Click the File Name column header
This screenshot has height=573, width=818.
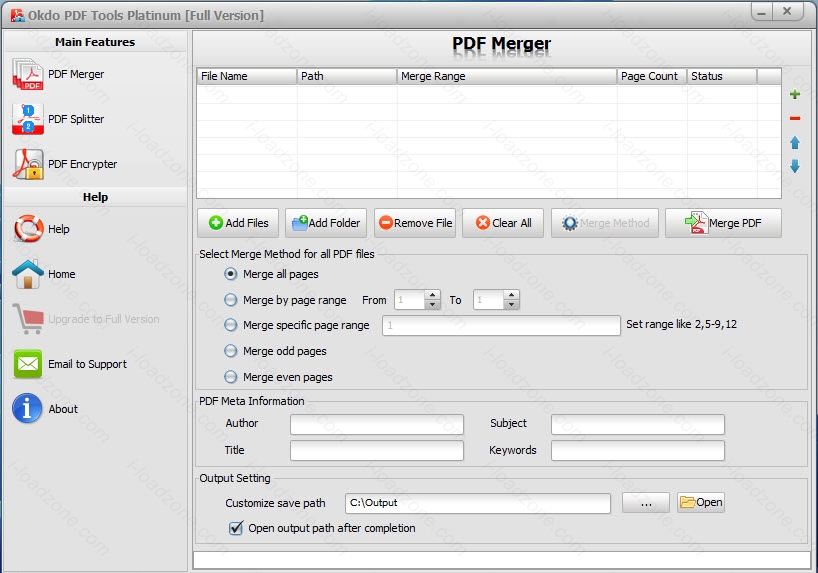click(x=247, y=76)
